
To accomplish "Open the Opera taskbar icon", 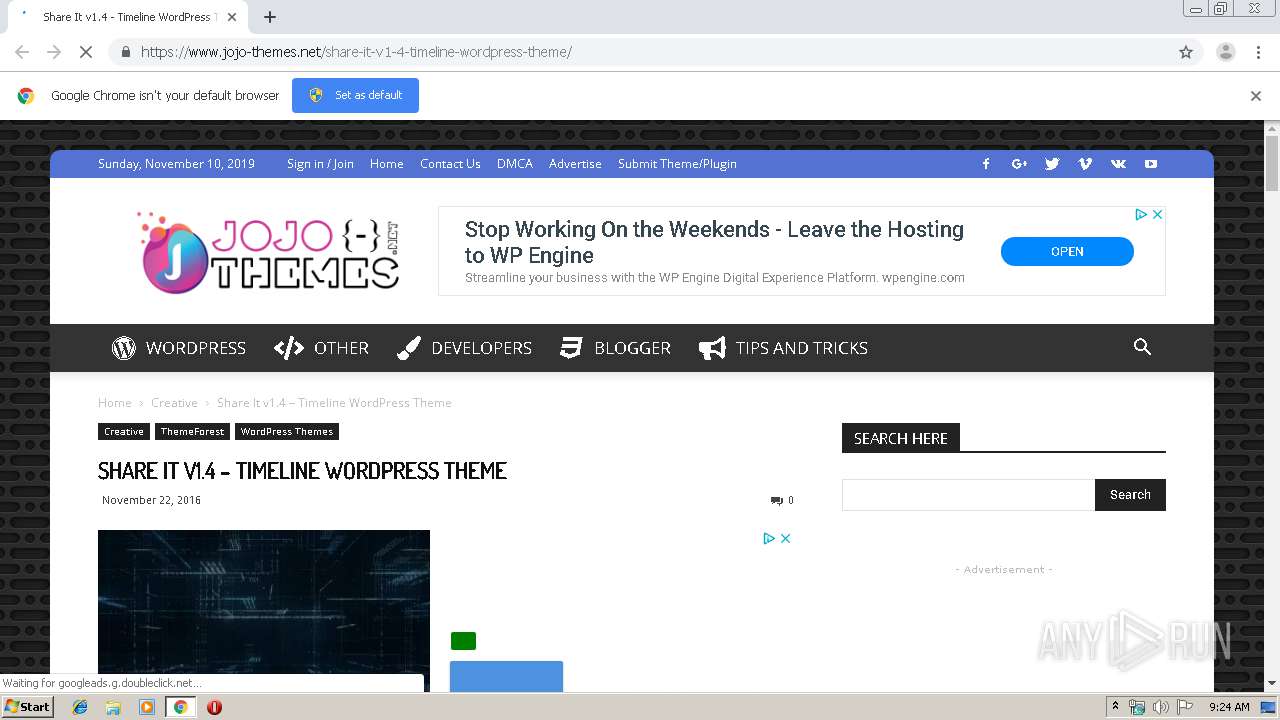I will click(214, 707).
